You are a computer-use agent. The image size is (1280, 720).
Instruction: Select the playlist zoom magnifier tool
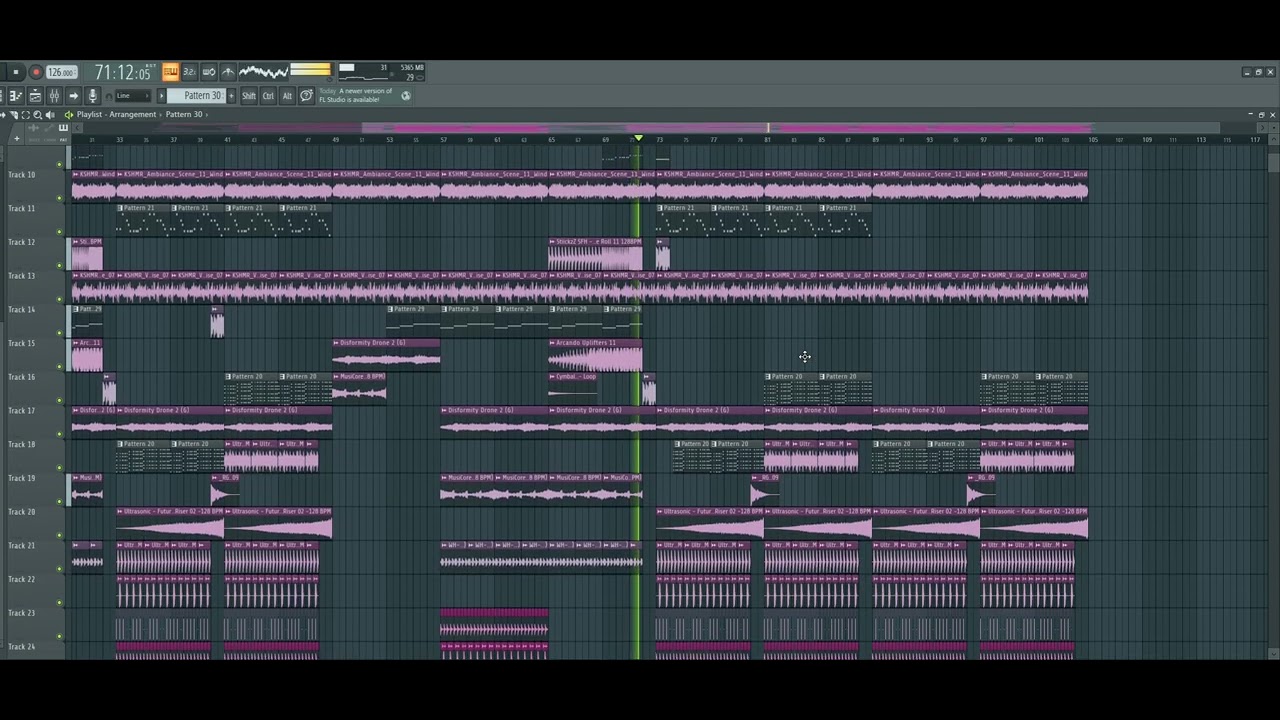point(38,115)
